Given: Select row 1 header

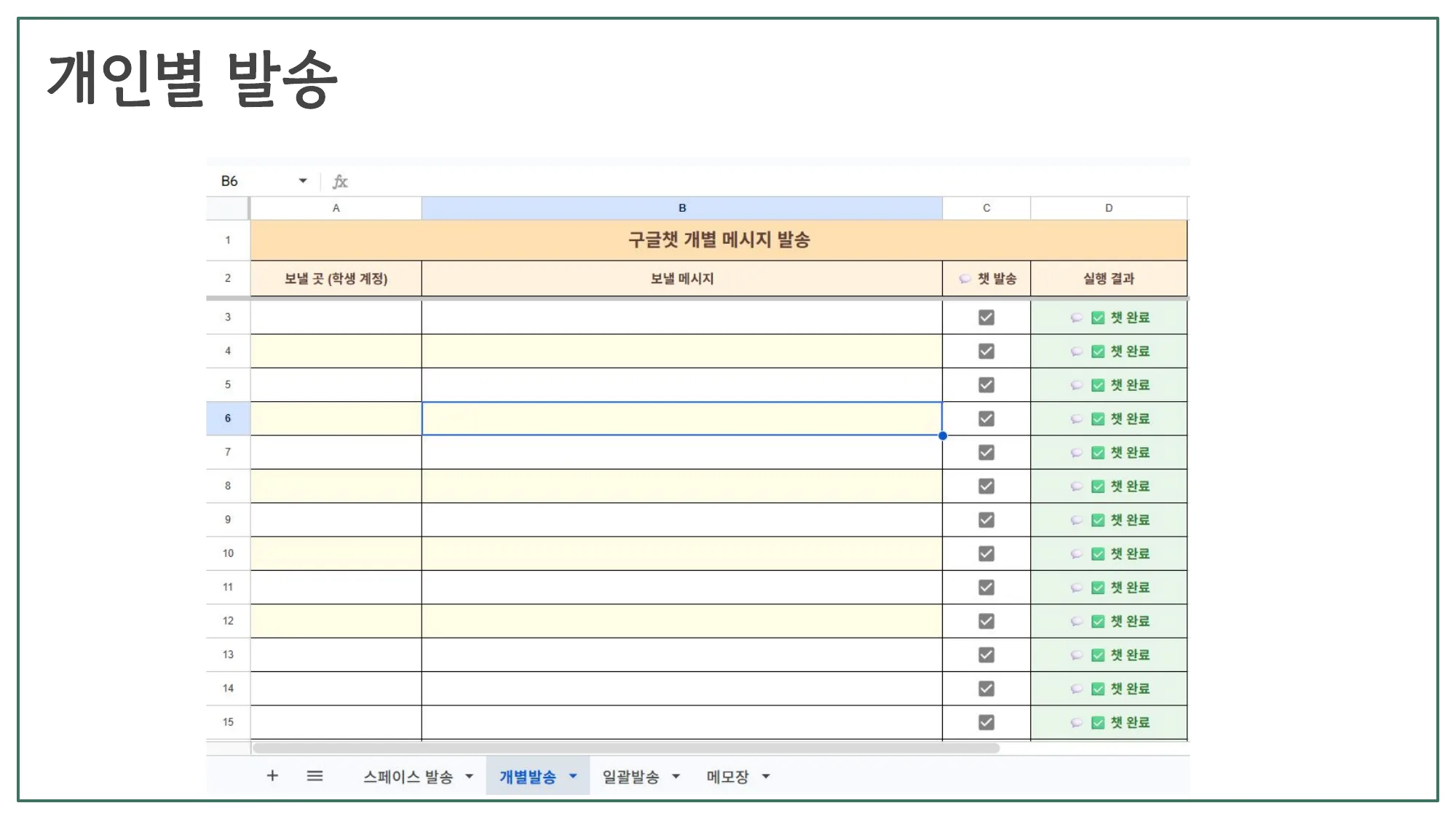Looking at the screenshot, I should (228, 240).
